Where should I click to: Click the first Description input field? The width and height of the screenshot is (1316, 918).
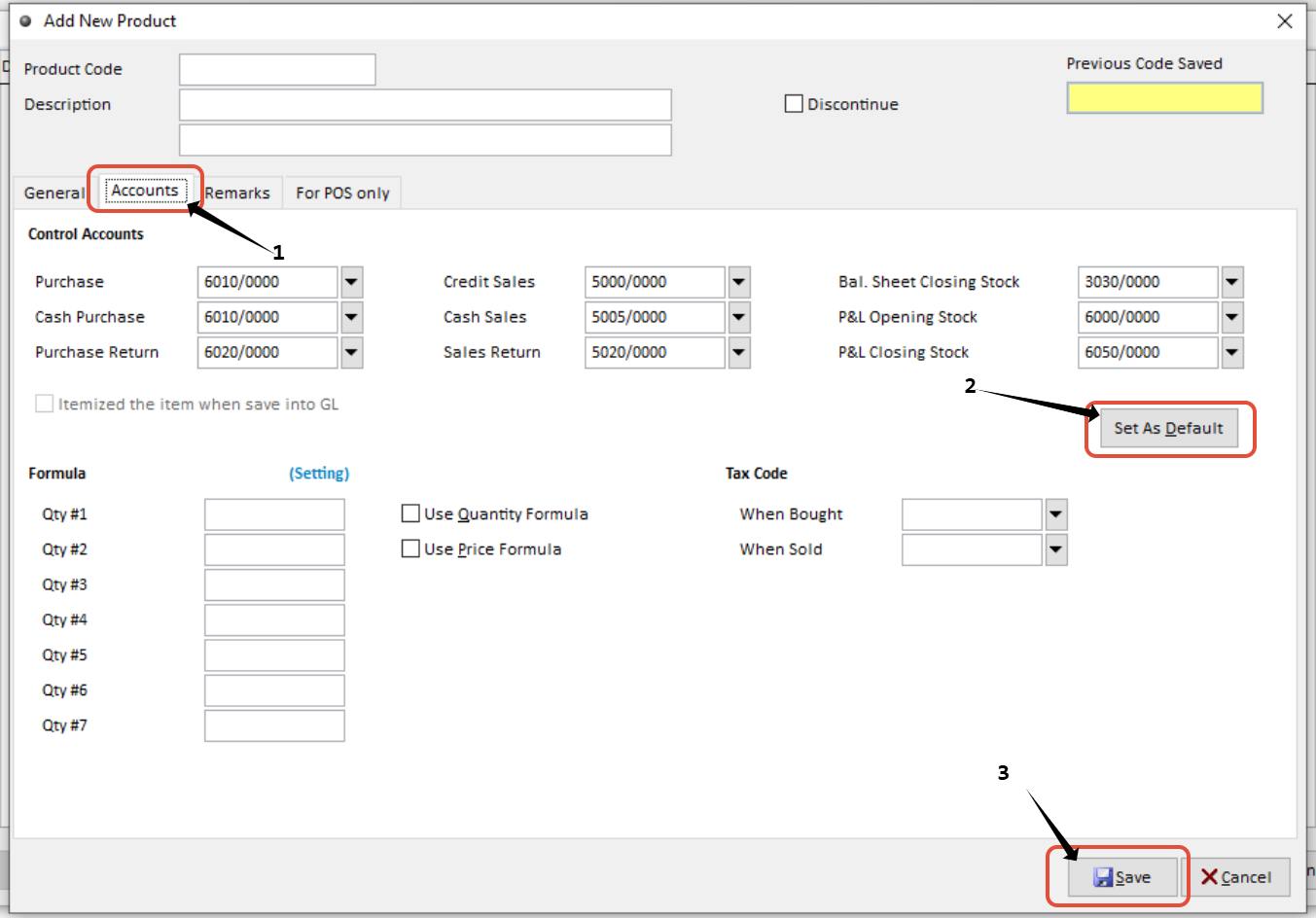tap(425, 104)
